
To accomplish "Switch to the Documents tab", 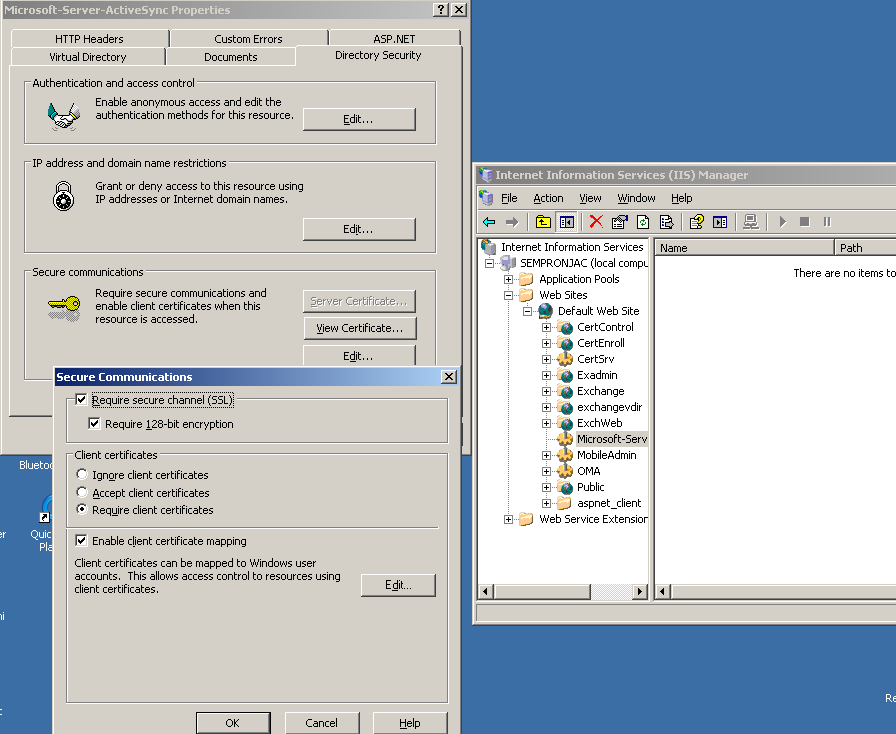I will tap(230, 57).
